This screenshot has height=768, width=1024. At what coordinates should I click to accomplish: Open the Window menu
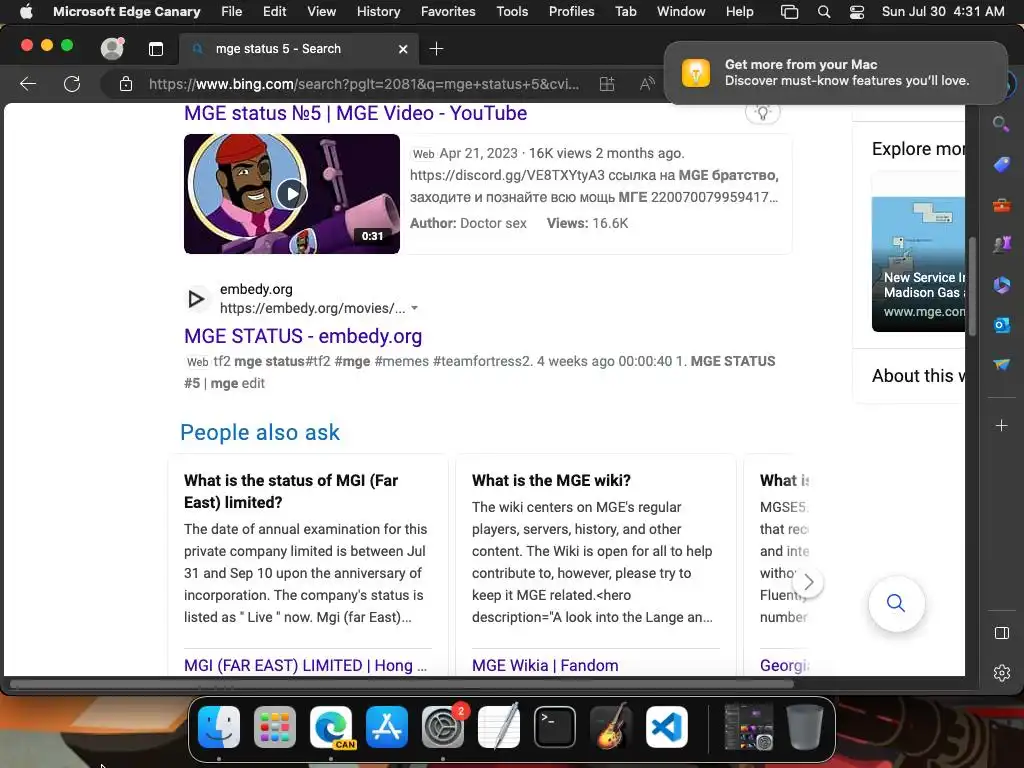(681, 11)
